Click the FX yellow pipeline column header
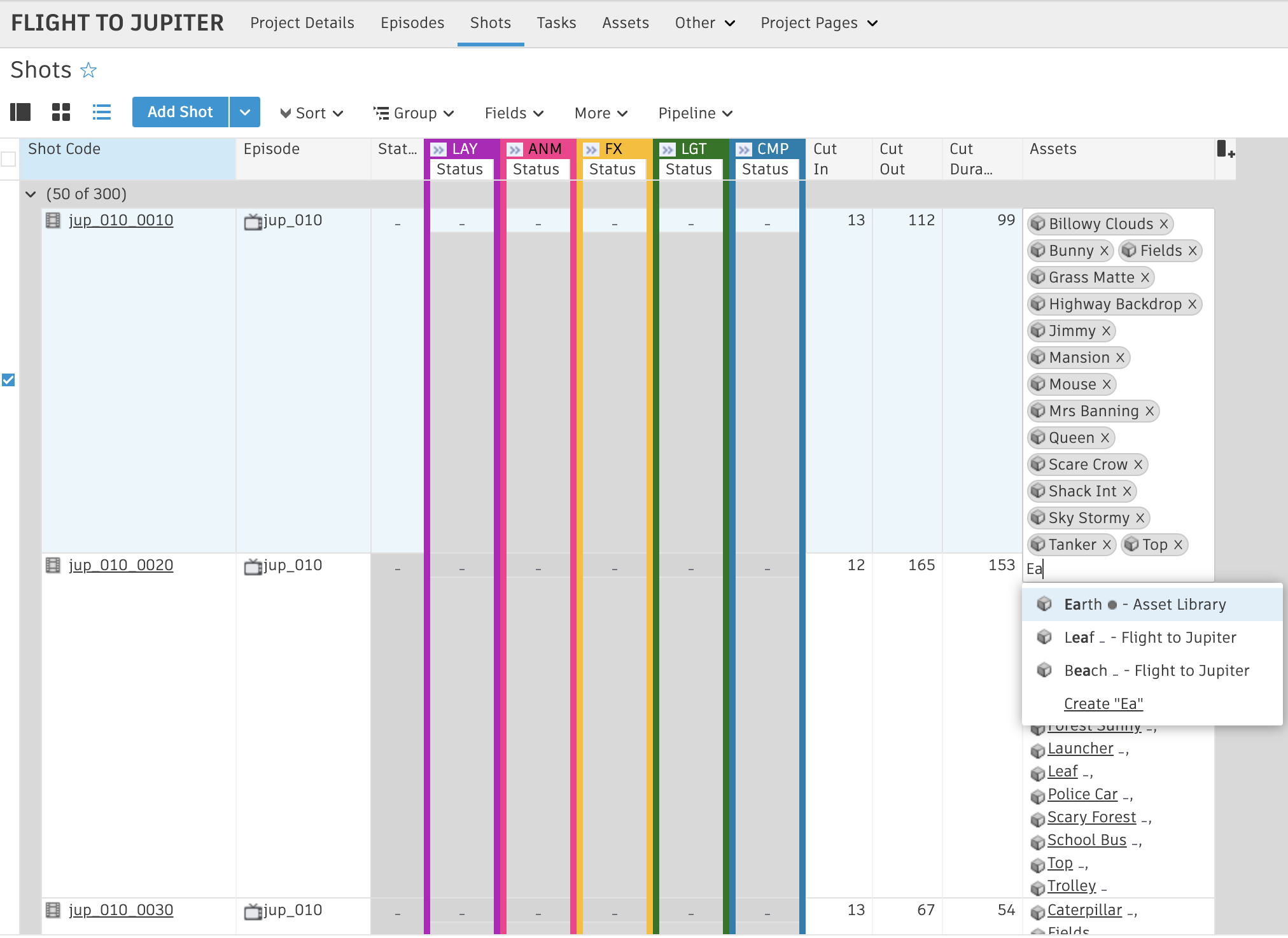This screenshot has width=1288, height=938. (613, 149)
